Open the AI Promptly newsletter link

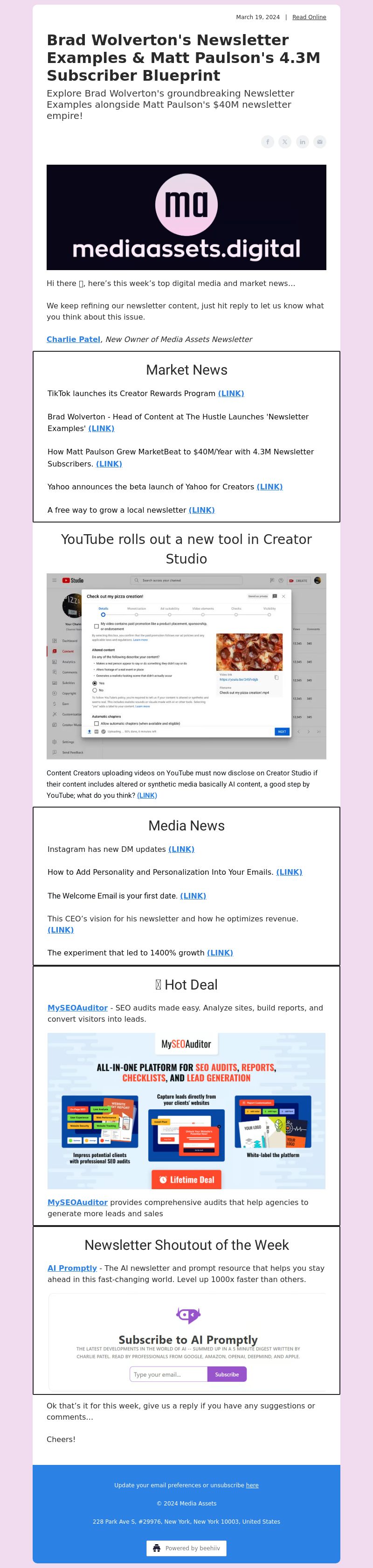[72, 1268]
